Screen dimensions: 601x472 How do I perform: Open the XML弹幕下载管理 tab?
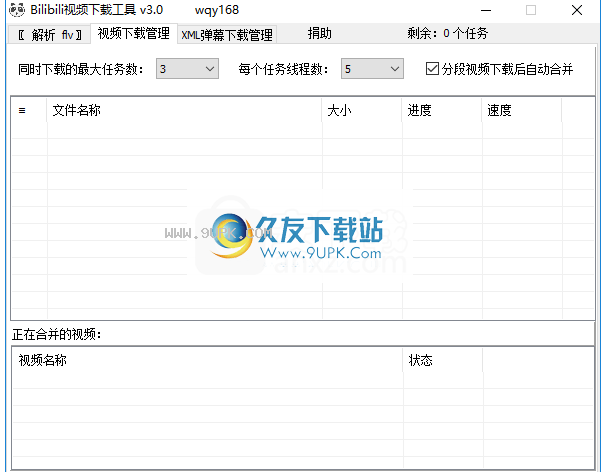click(227, 35)
